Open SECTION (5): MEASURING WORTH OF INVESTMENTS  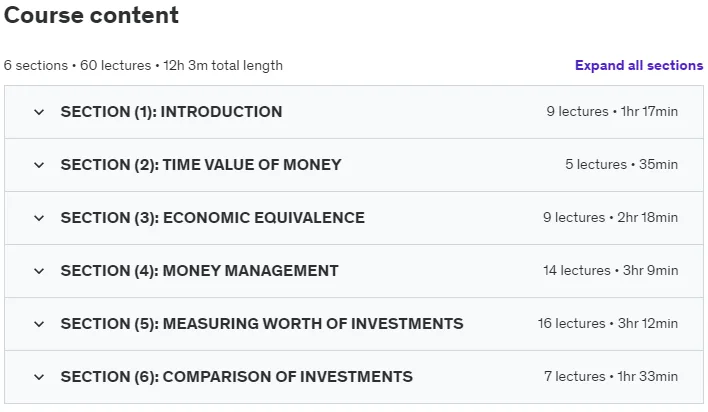coord(262,323)
